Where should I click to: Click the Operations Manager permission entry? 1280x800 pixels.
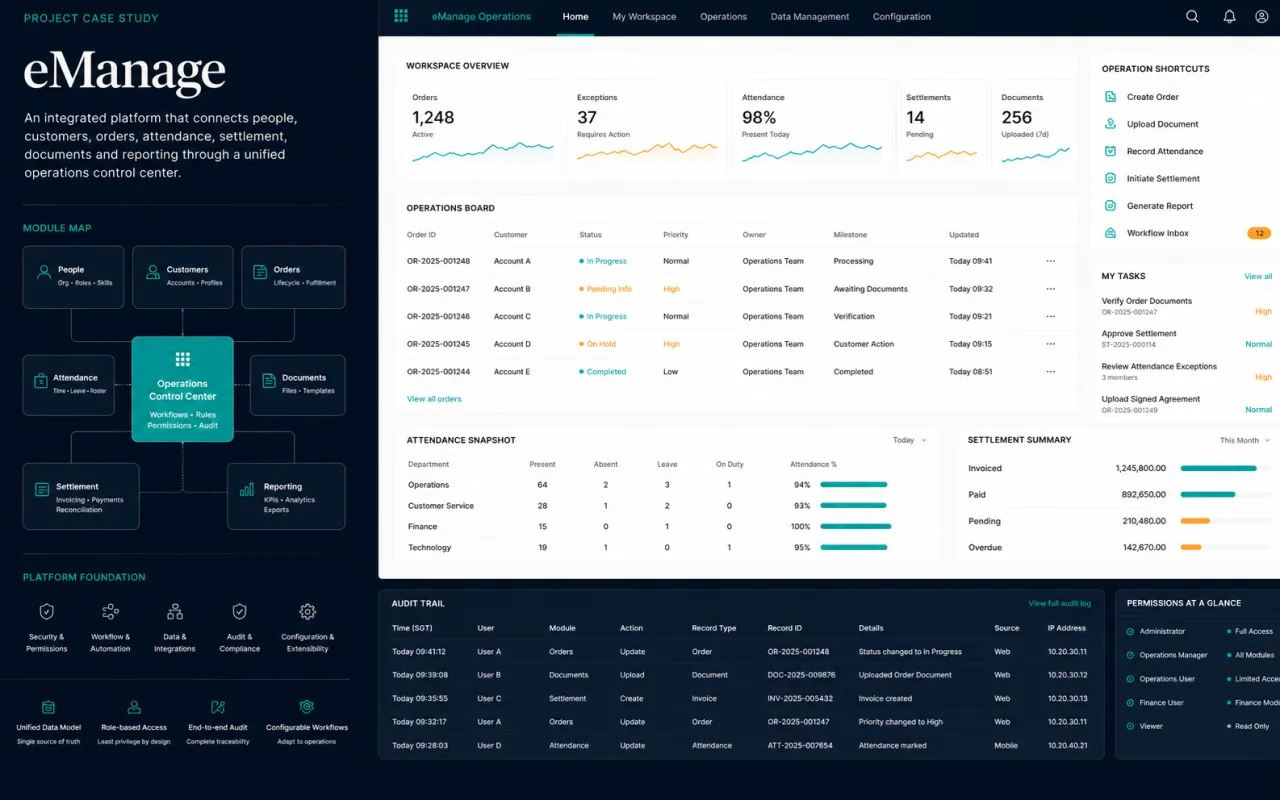tap(1166, 655)
